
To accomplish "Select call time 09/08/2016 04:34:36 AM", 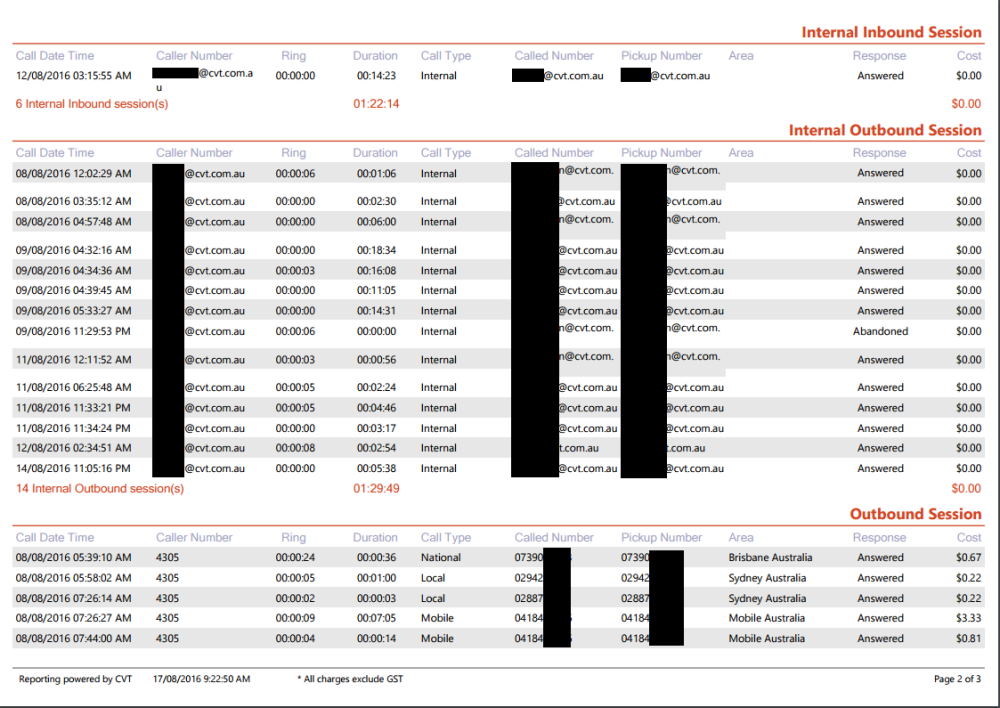I will click(73, 271).
